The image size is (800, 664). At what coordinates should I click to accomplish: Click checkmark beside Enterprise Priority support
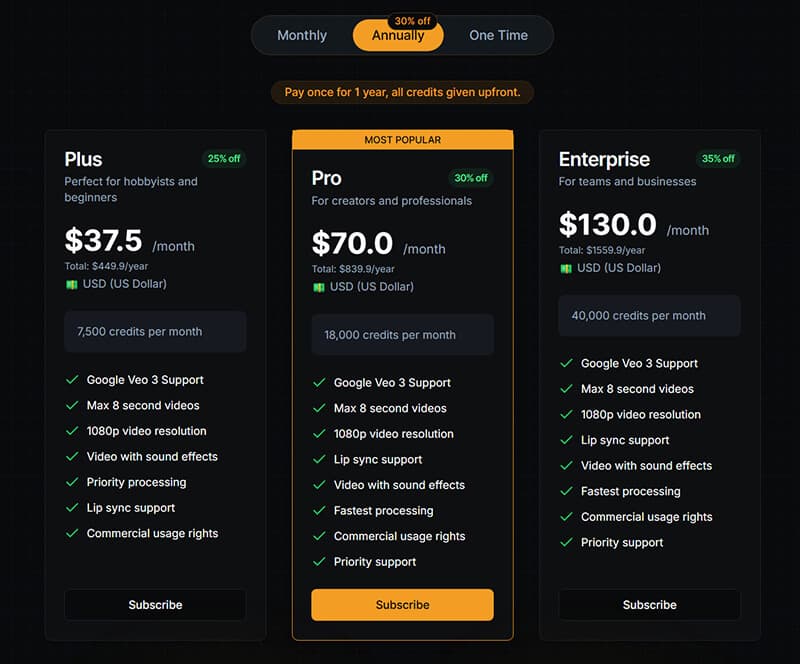(566, 543)
